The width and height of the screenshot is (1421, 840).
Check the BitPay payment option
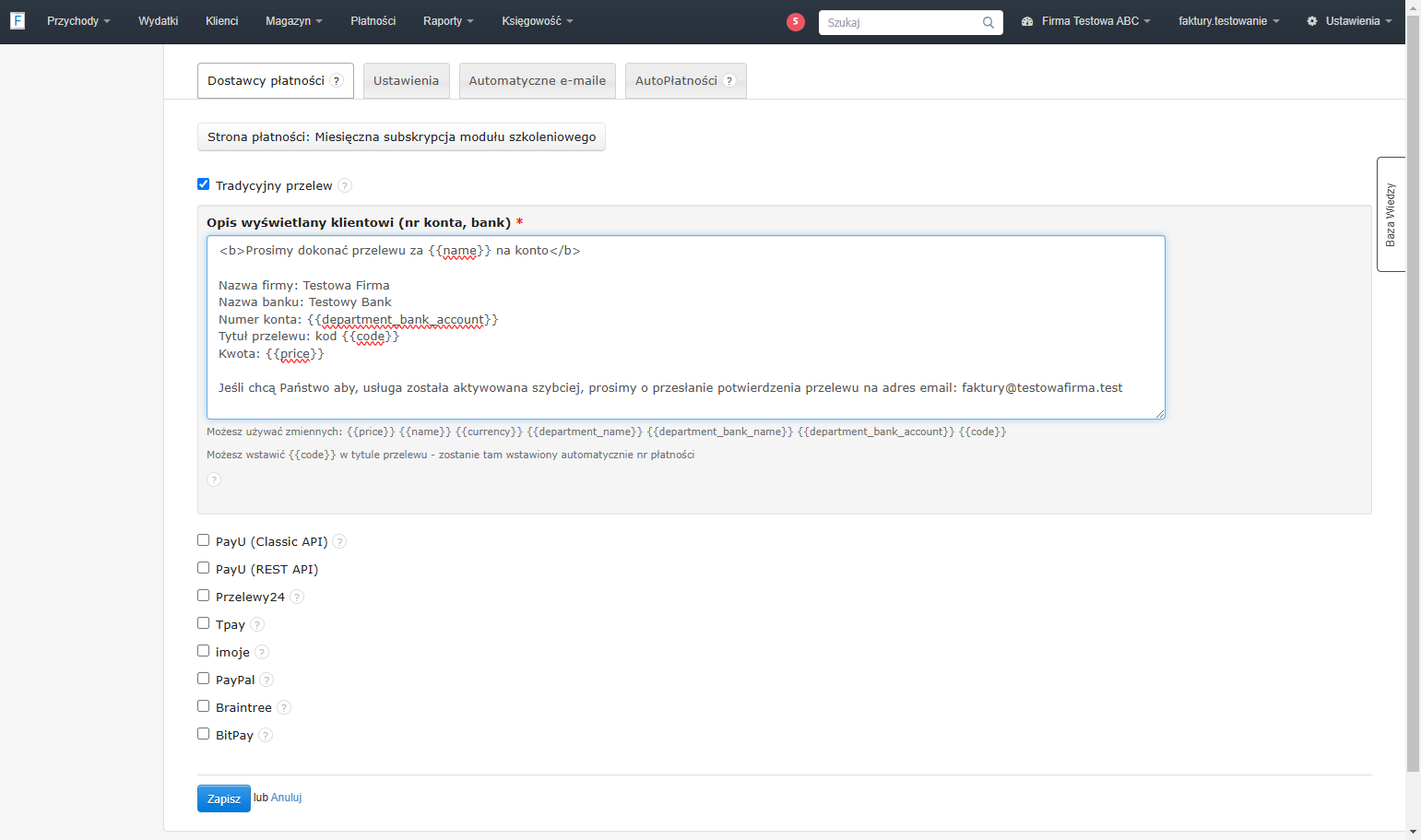[x=204, y=734]
